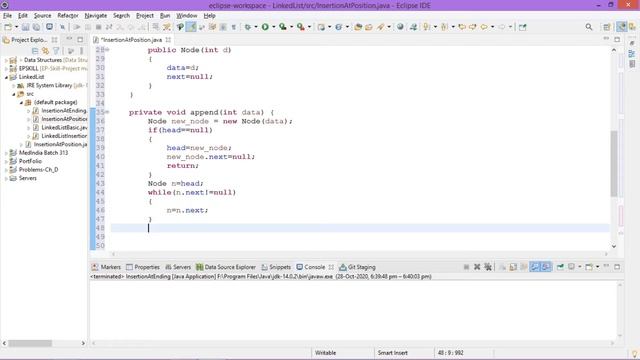Open the Project menu
640x360 pixels.
point(145,16)
